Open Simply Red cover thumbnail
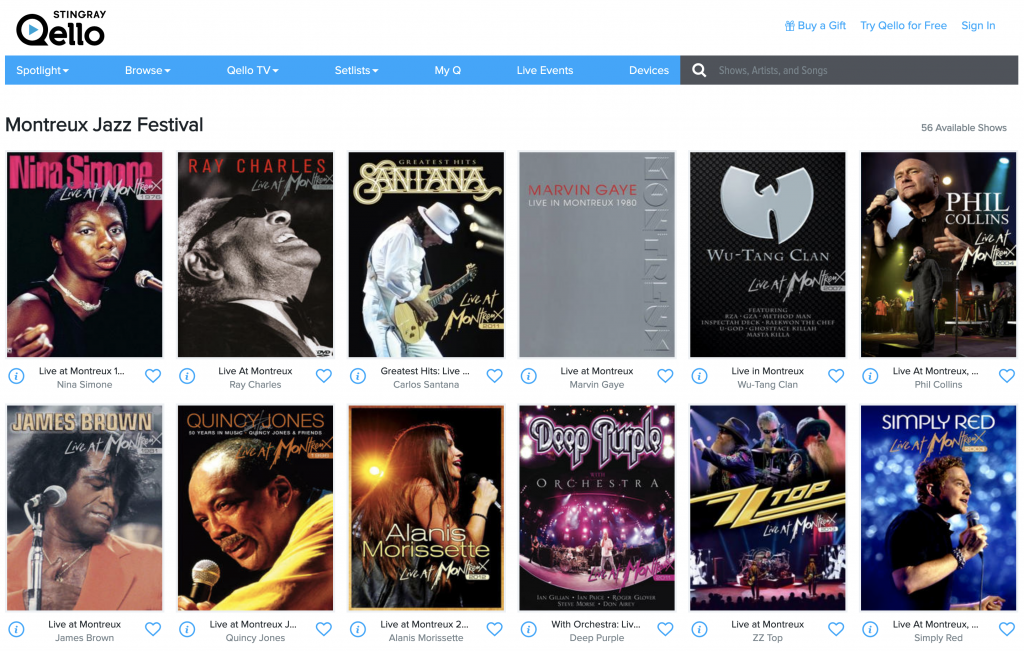This screenshot has width=1024, height=651. coord(938,508)
